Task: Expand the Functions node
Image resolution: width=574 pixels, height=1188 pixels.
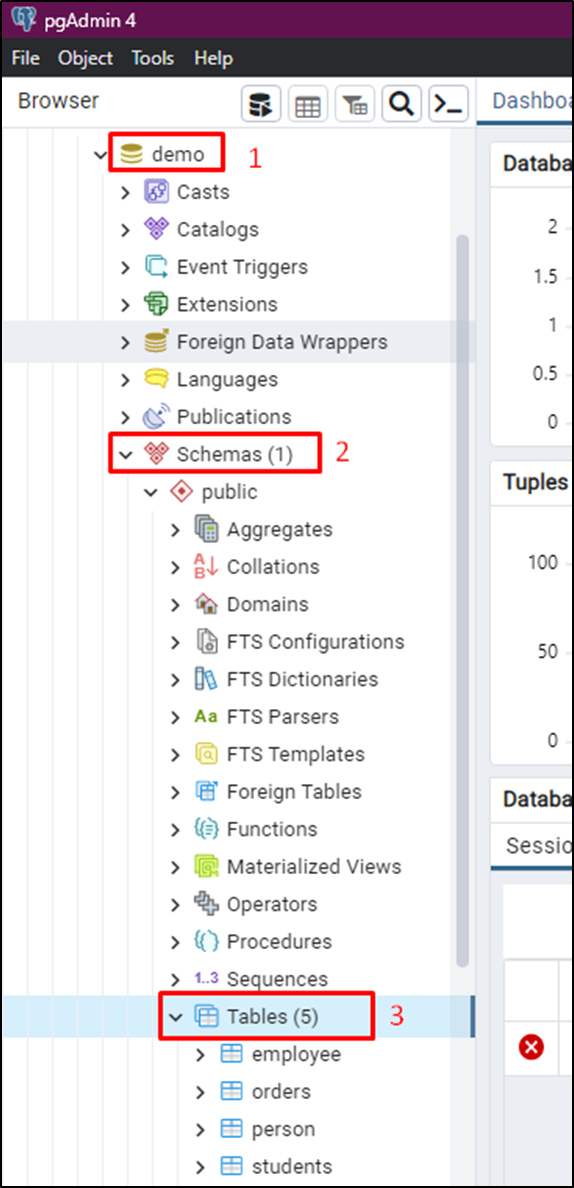Action: (x=175, y=829)
